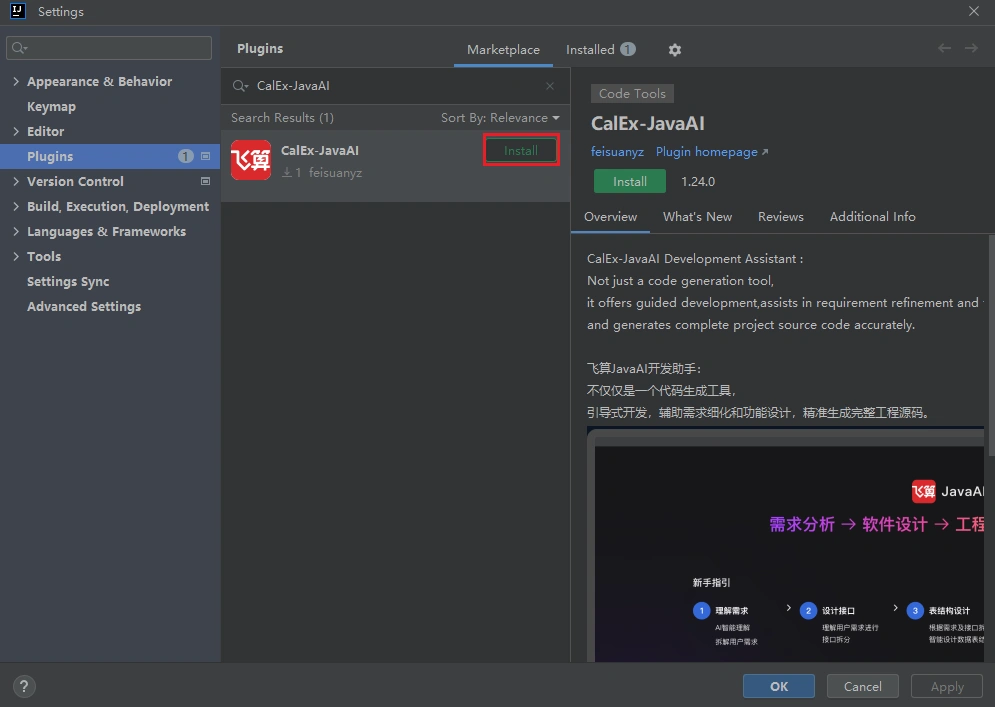Image resolution: width=995 pixels, height=707 pixels.
Task: Click the green Install button
Action: click(629, 181)
